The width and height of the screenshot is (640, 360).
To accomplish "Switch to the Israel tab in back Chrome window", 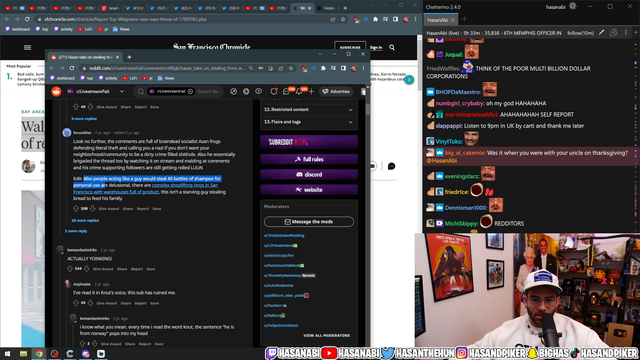I will pyautogui.click(x=111, y=8).
